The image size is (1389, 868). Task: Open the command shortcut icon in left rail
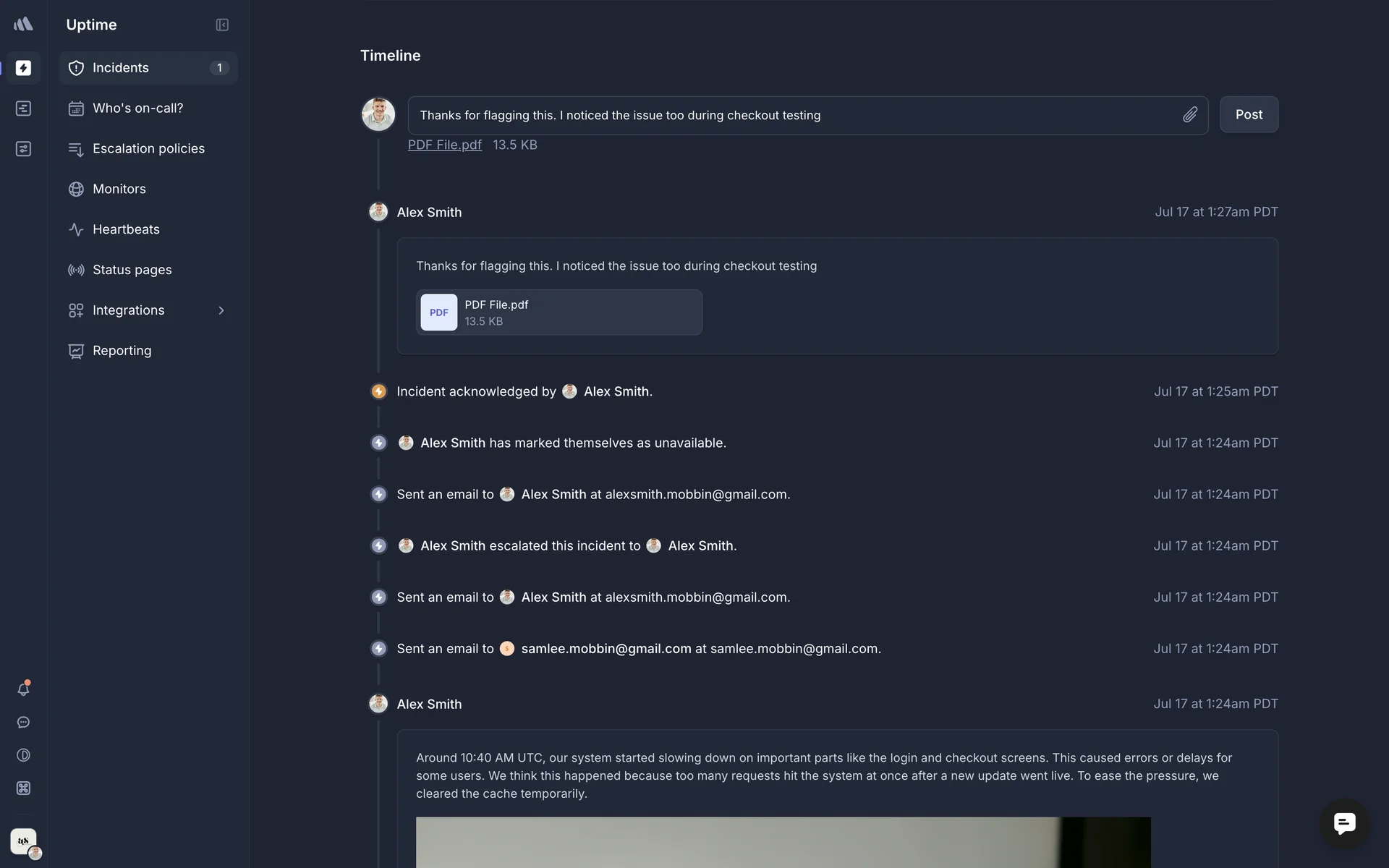pyautogui.click(x=23, y=788)
